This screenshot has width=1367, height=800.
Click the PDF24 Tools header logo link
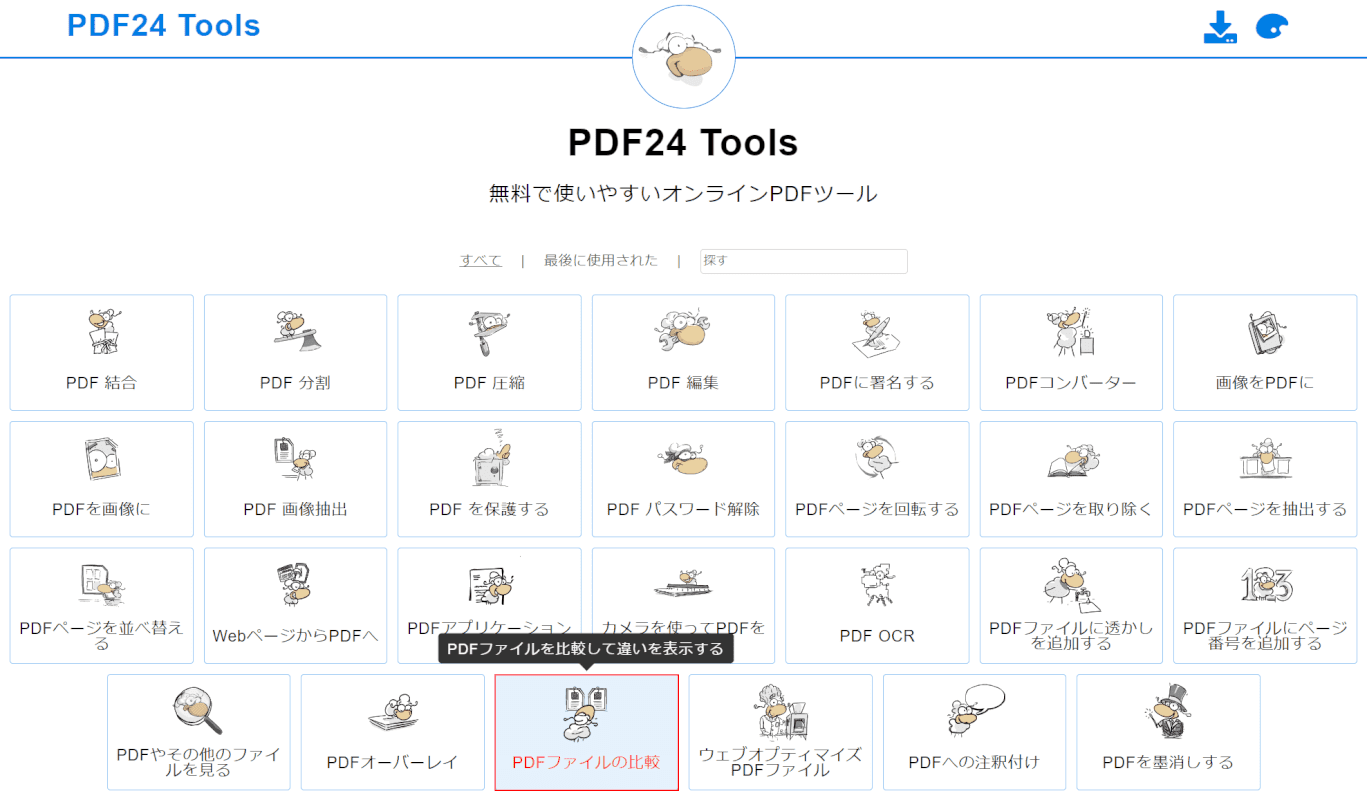[164, 26]
